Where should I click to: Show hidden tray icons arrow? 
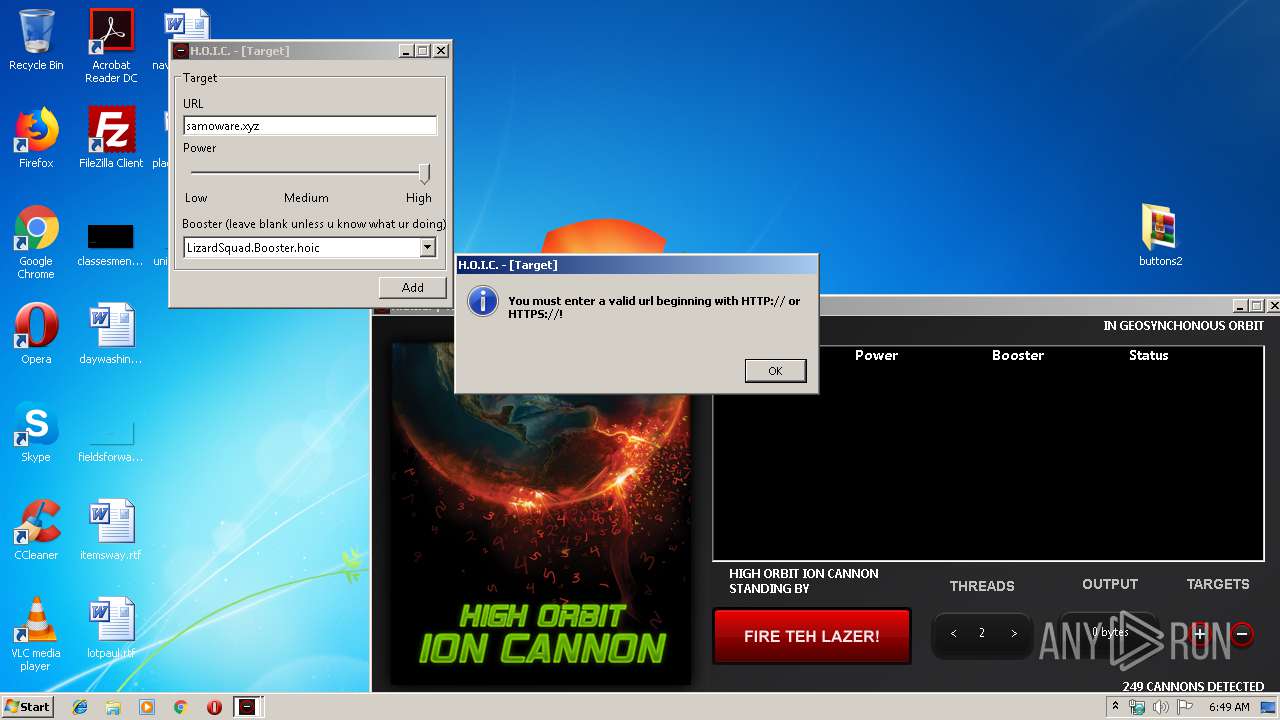tap(1116, 707)
